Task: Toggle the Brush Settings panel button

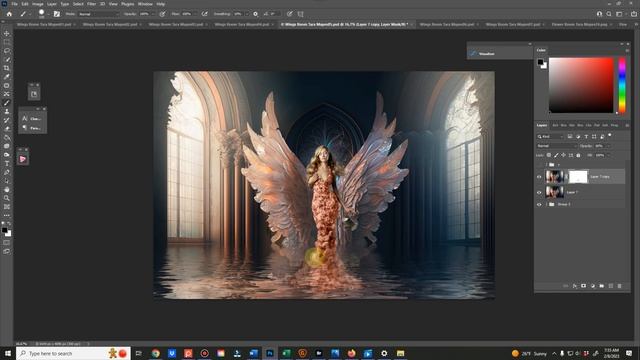Action: [x=57, y=14]
